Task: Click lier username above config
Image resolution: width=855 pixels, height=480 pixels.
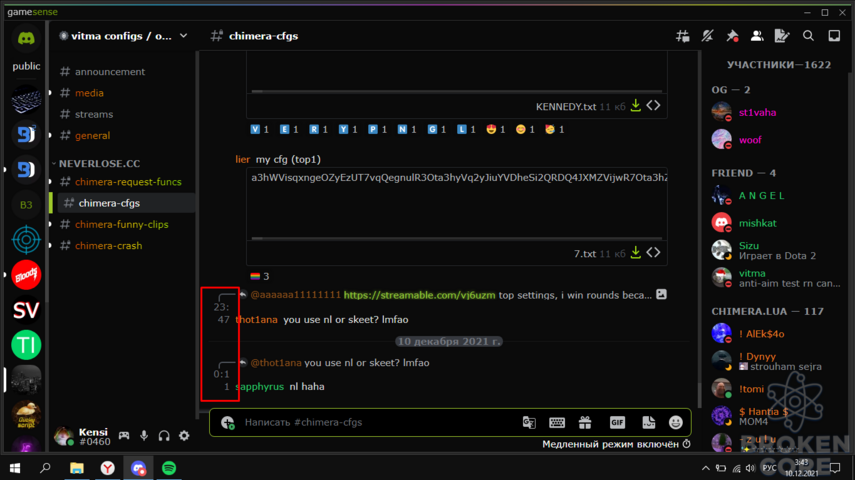Action: tap(243, 159)
